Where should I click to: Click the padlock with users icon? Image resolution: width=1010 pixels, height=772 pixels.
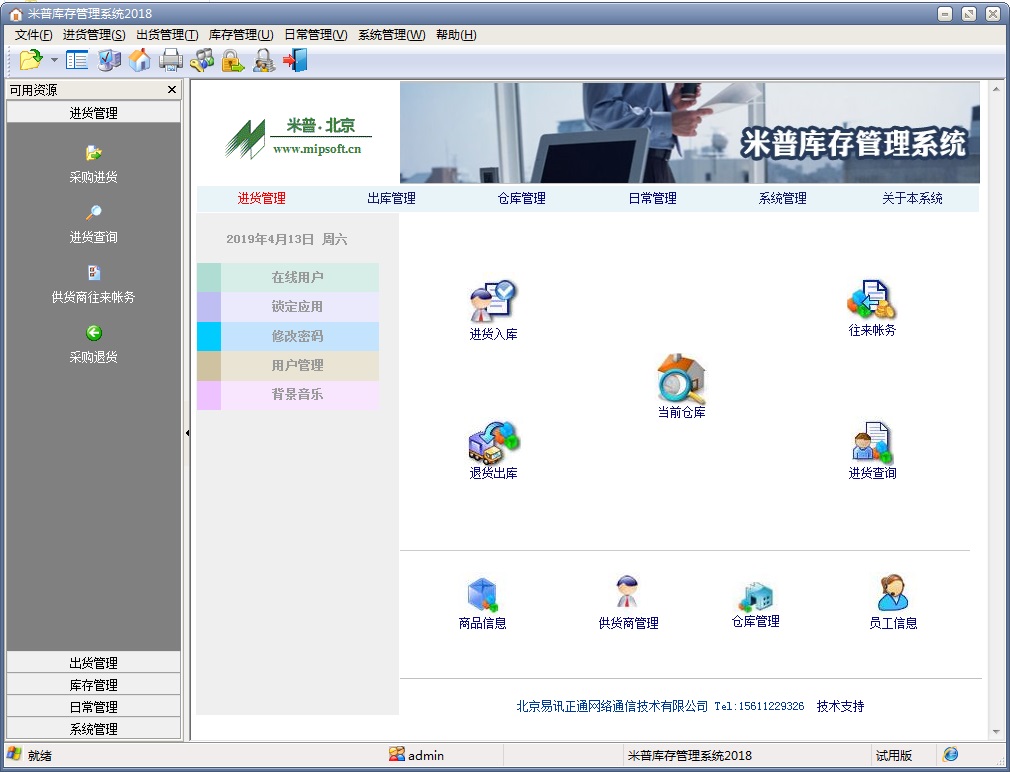(x=263, y=60)
